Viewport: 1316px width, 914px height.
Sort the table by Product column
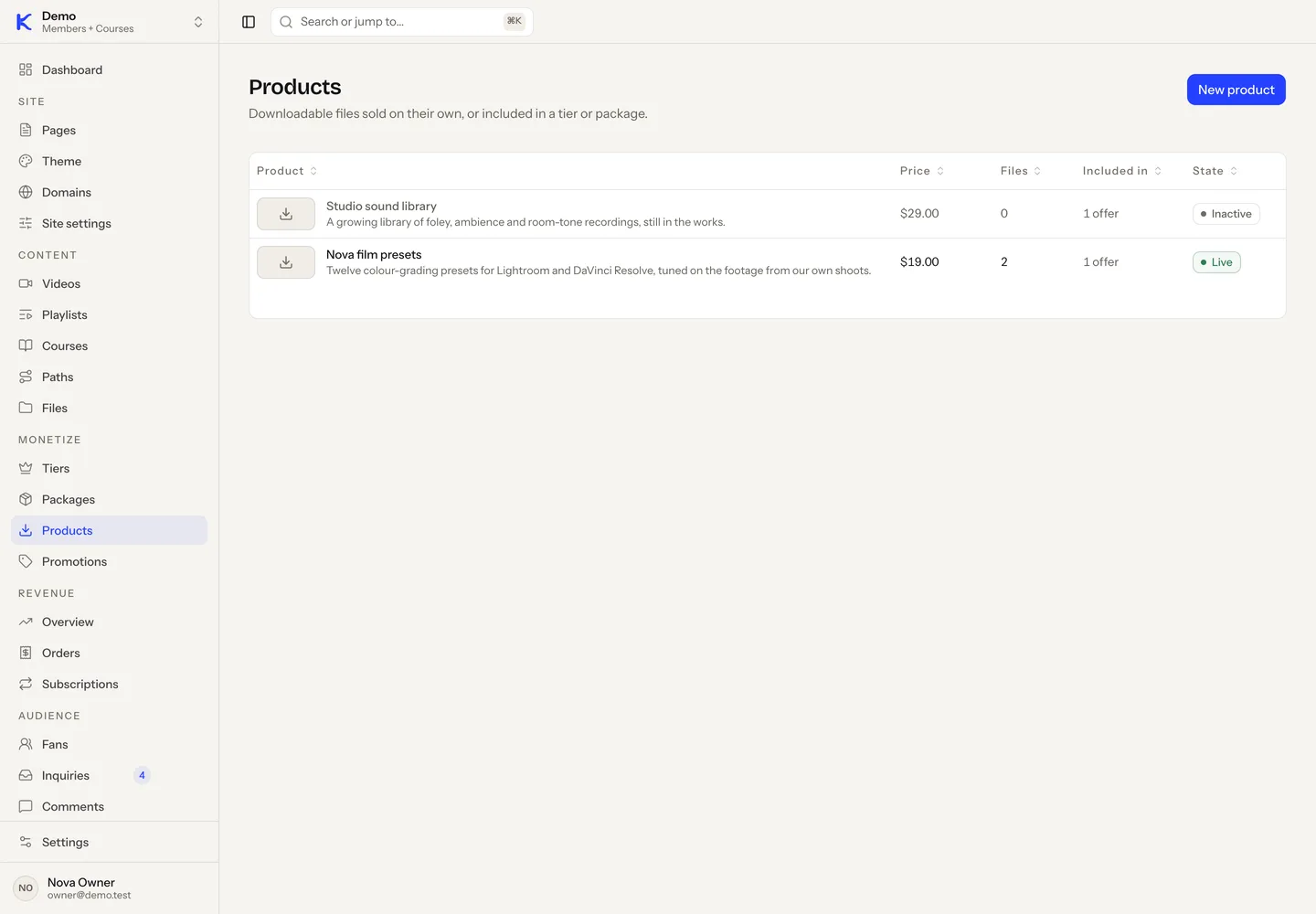click(287, 171)
